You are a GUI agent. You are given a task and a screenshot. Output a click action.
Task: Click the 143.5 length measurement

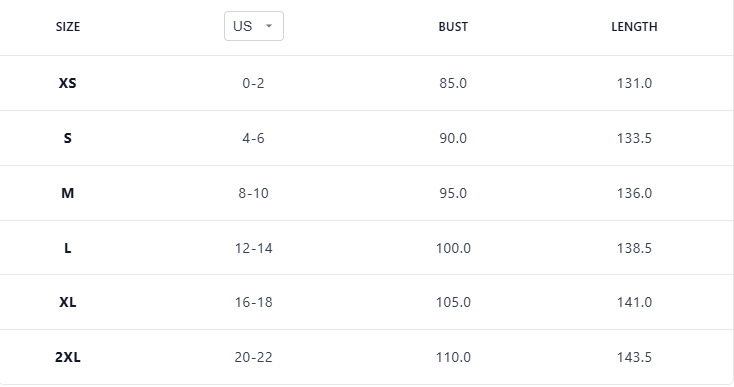point(634,358)
